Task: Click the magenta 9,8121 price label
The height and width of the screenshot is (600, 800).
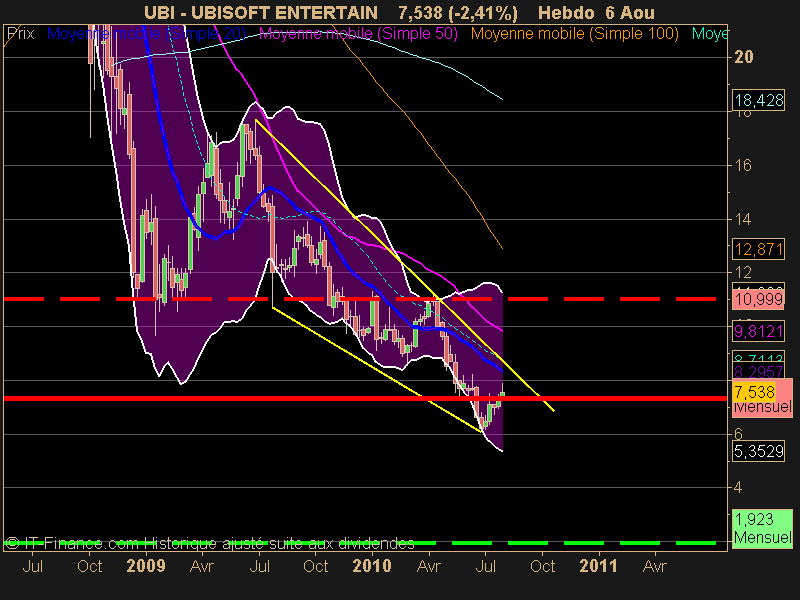Action: (759, 332)
